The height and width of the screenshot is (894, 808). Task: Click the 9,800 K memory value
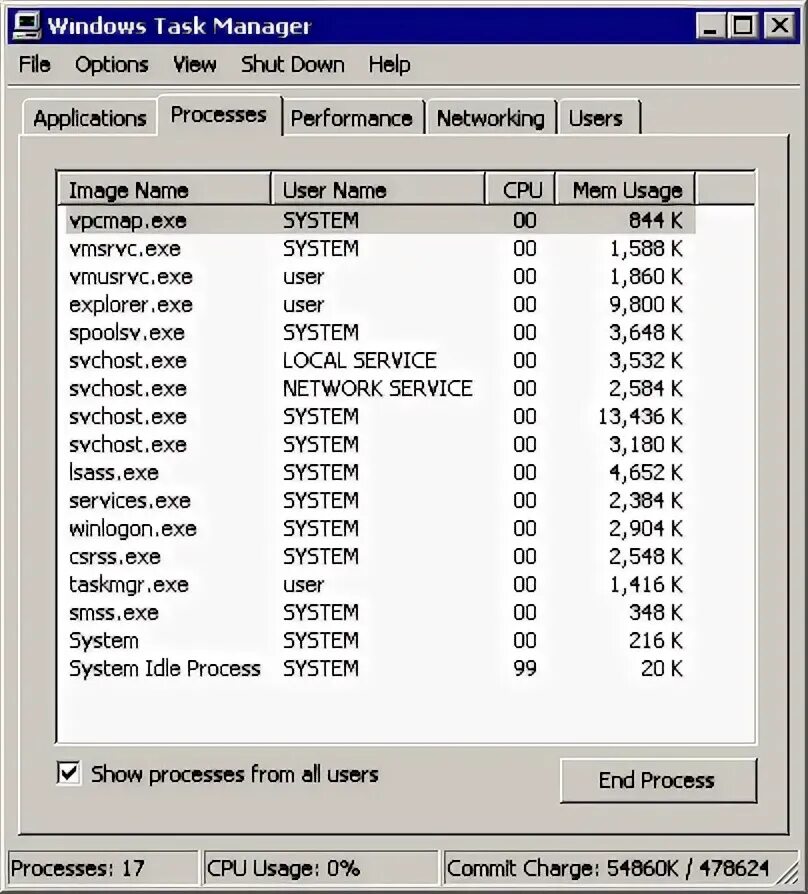[x=645, y=304]
